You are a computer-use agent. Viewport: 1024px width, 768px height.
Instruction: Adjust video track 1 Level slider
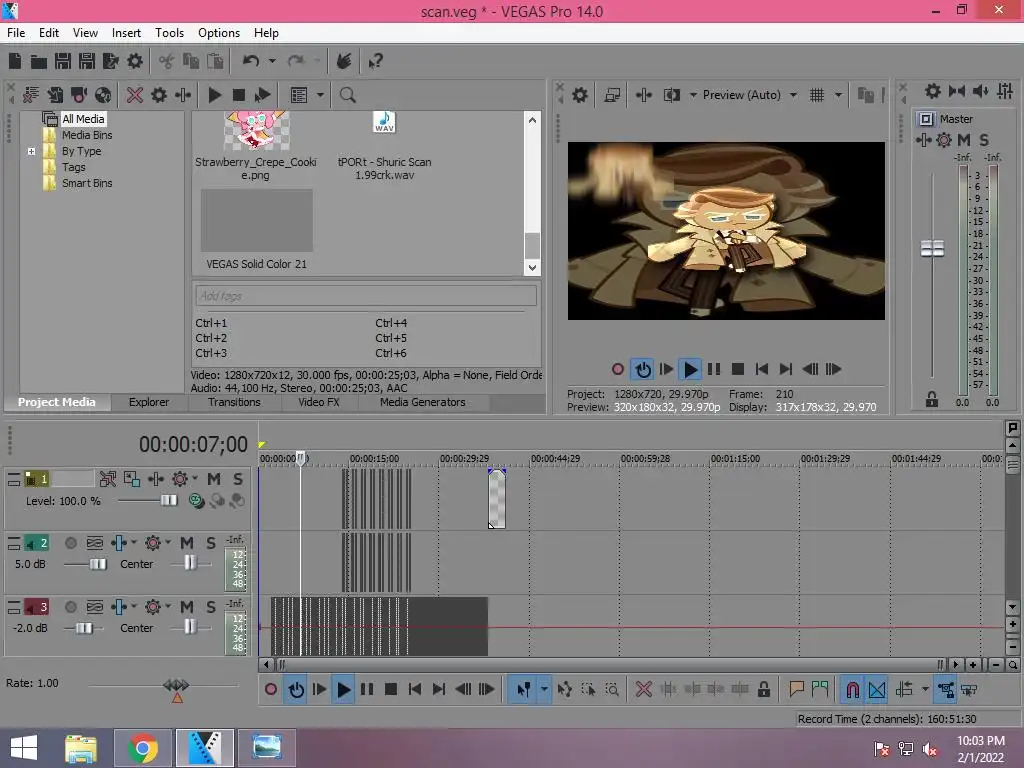(168, 501)
